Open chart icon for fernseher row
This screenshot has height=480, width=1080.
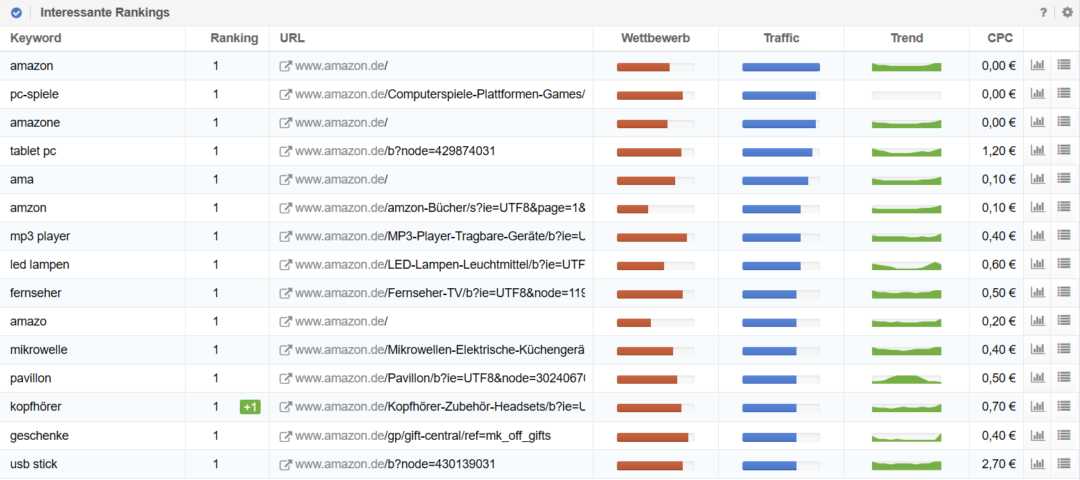[1037, 293]
